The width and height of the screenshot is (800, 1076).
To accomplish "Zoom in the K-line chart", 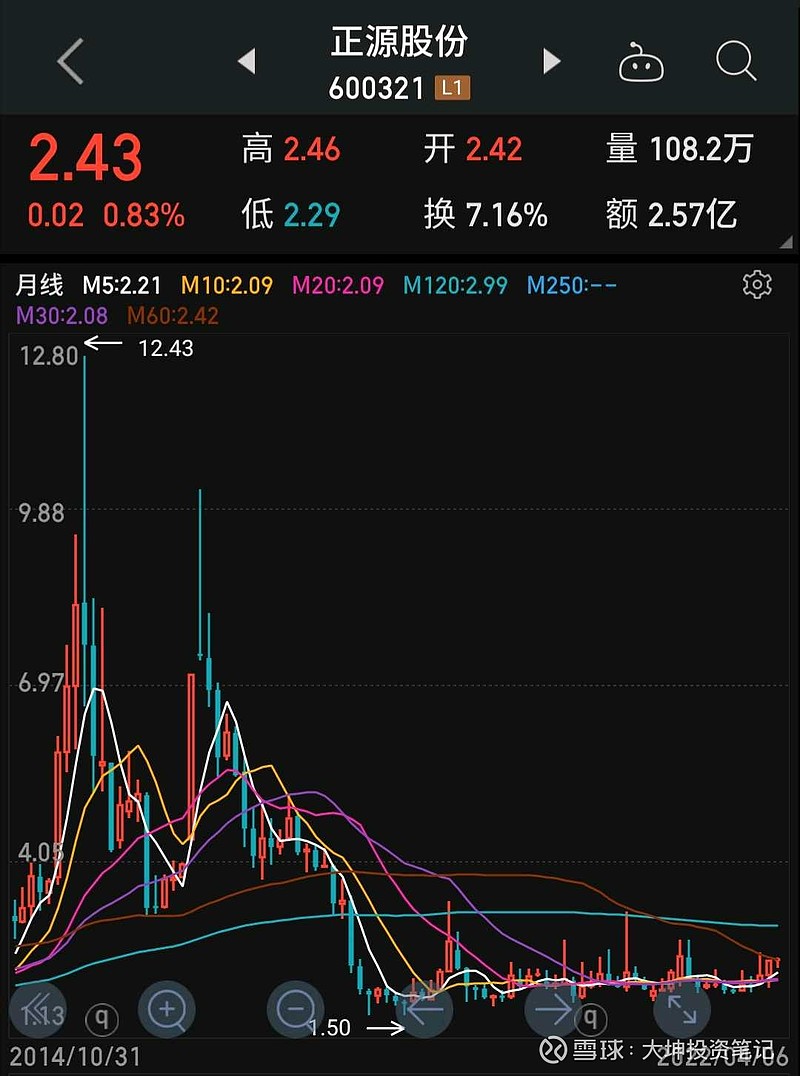I will point(167,1009).
